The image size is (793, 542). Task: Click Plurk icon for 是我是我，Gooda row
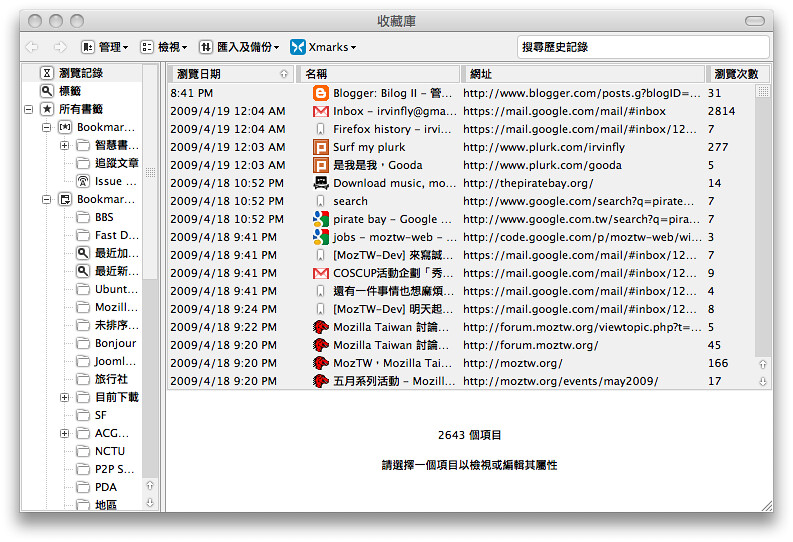pyautogui.click(x=321, y=165)
